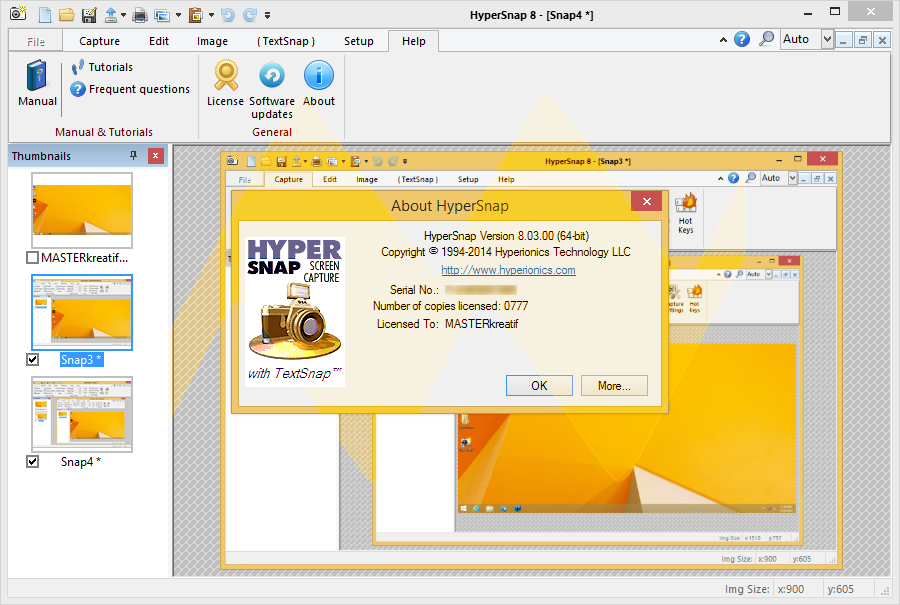
Task: Tick the MASTERkreatif thumbnail checkbox
Action: (33, 258)
